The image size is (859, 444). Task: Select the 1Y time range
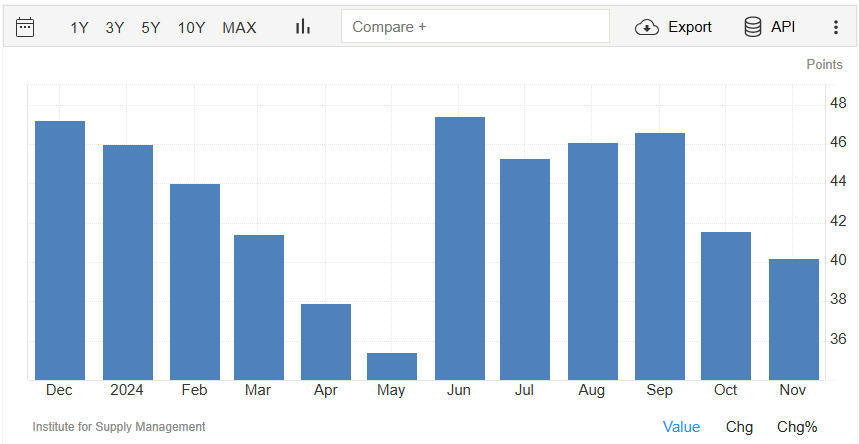[79, 27]
